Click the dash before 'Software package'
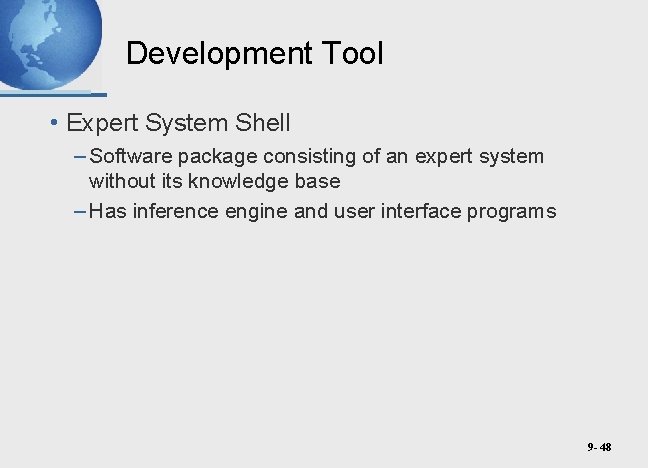Image resolution: width=648 pixels, height=468 pixels. click(80, 157)
